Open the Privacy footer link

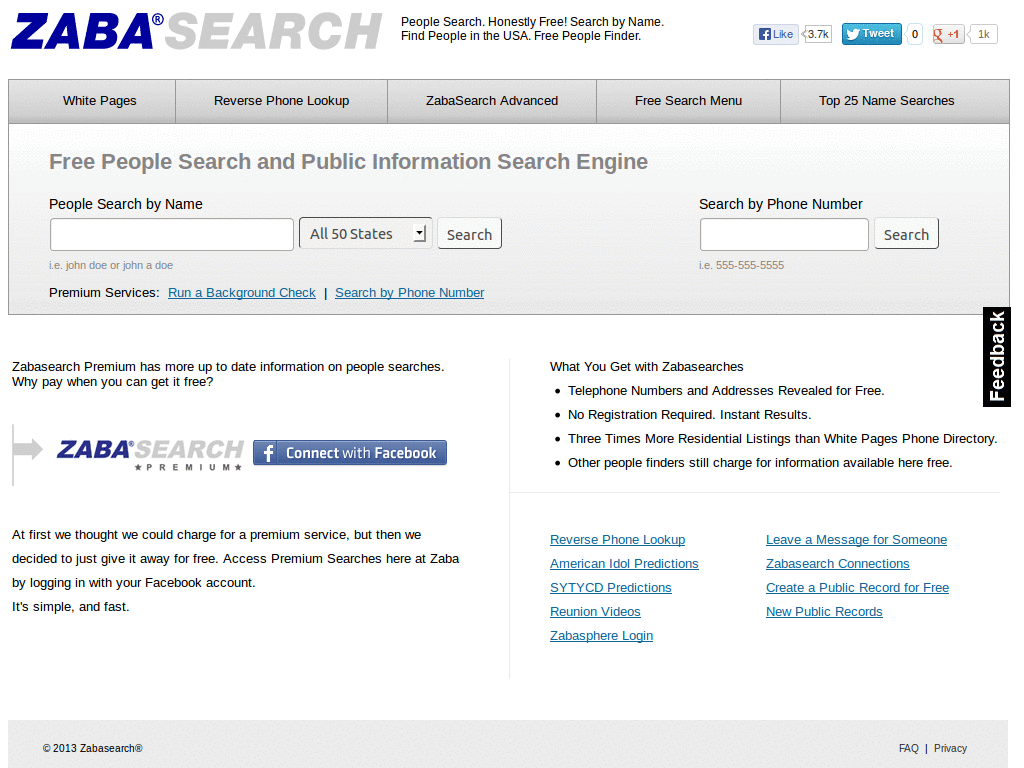point(950,748)
